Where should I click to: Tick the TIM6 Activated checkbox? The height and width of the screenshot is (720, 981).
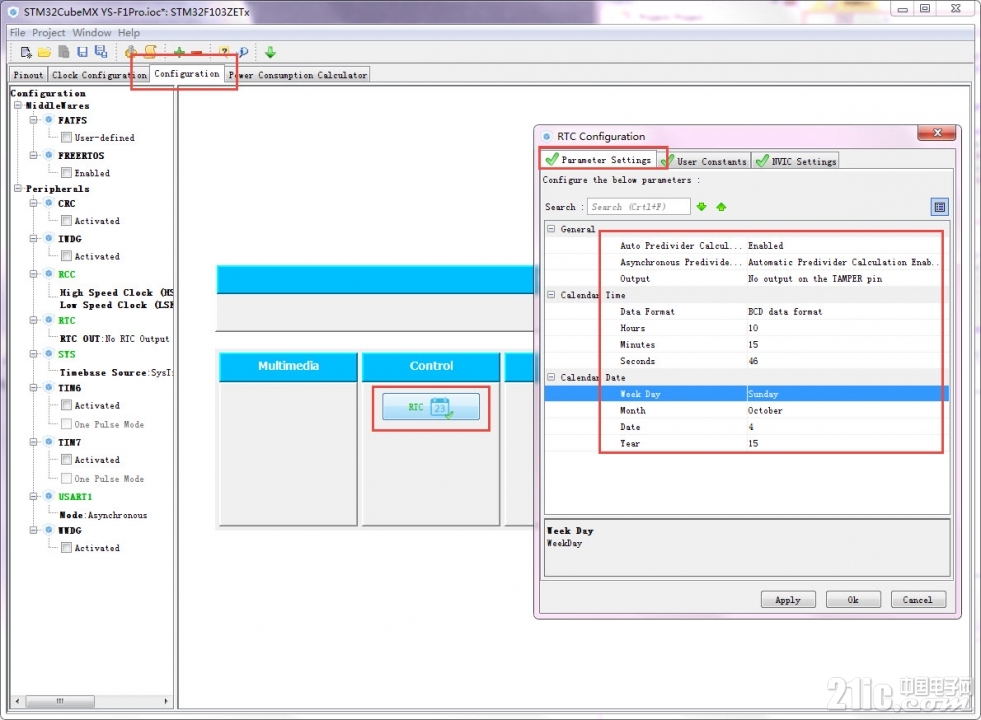point(66,405)
